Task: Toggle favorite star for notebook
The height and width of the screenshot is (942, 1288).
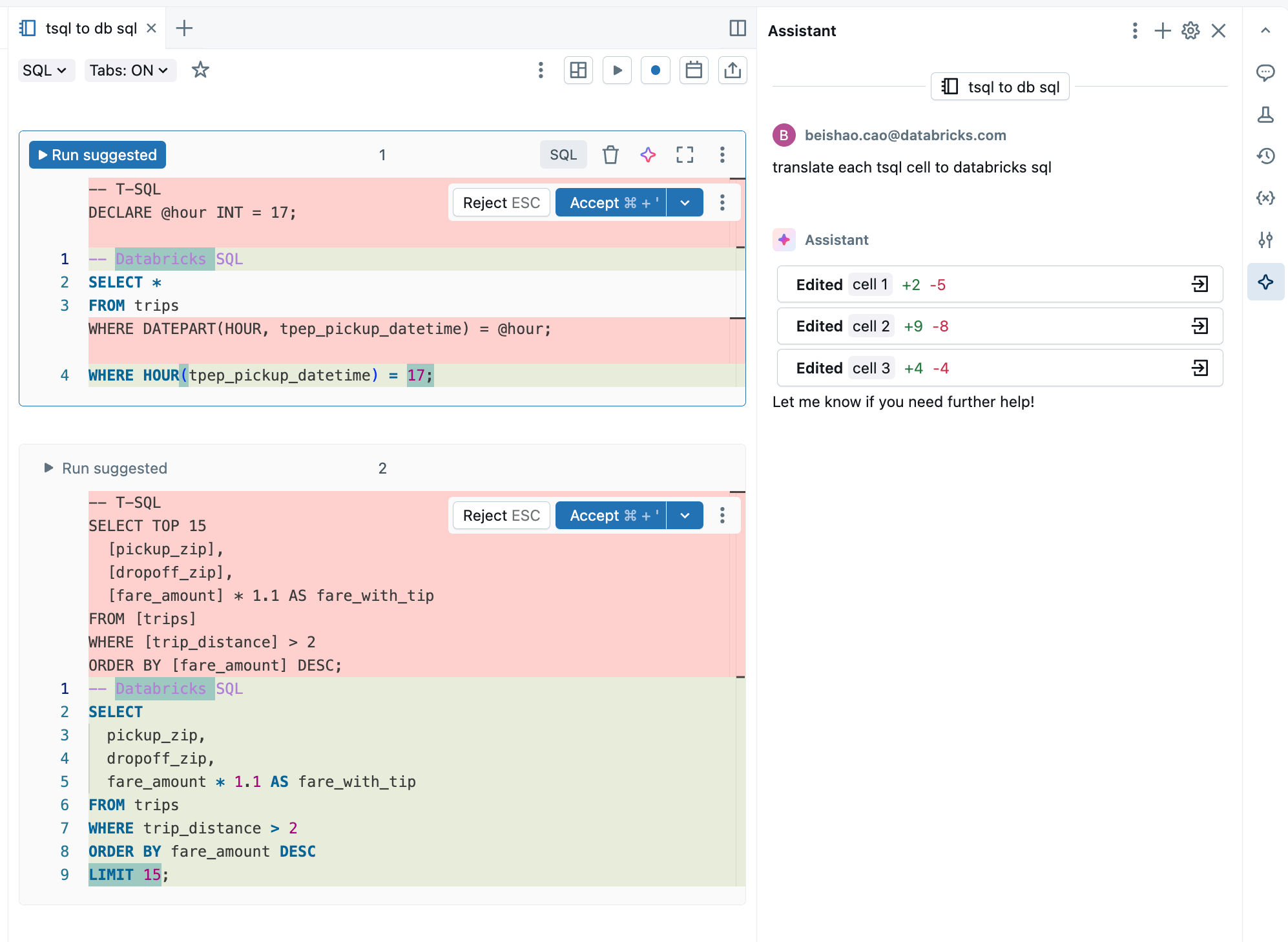Action: 200,70
